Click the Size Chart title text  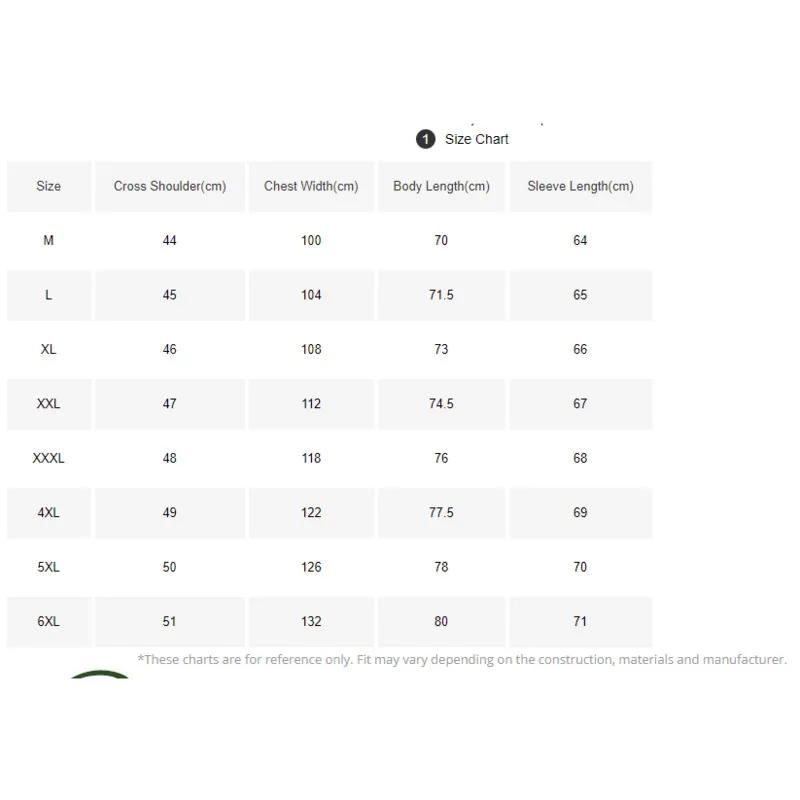[477, 139]
